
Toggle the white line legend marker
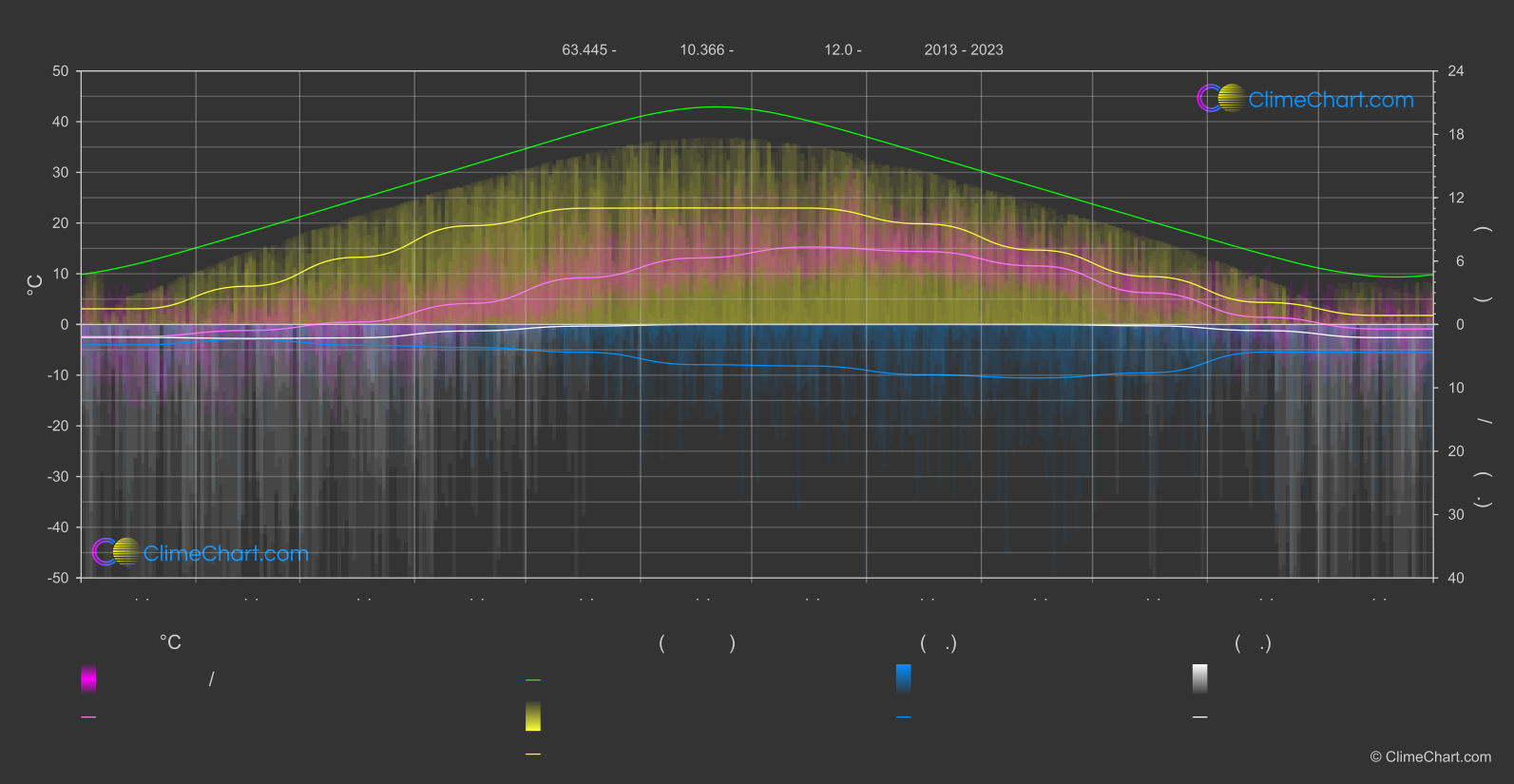click(x=1200, y=717)
